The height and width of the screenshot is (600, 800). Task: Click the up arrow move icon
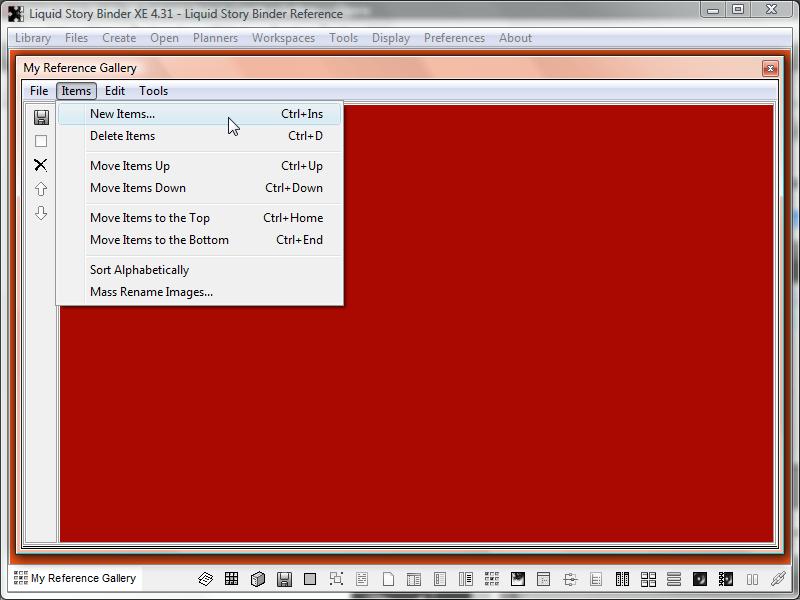[41, 189]
